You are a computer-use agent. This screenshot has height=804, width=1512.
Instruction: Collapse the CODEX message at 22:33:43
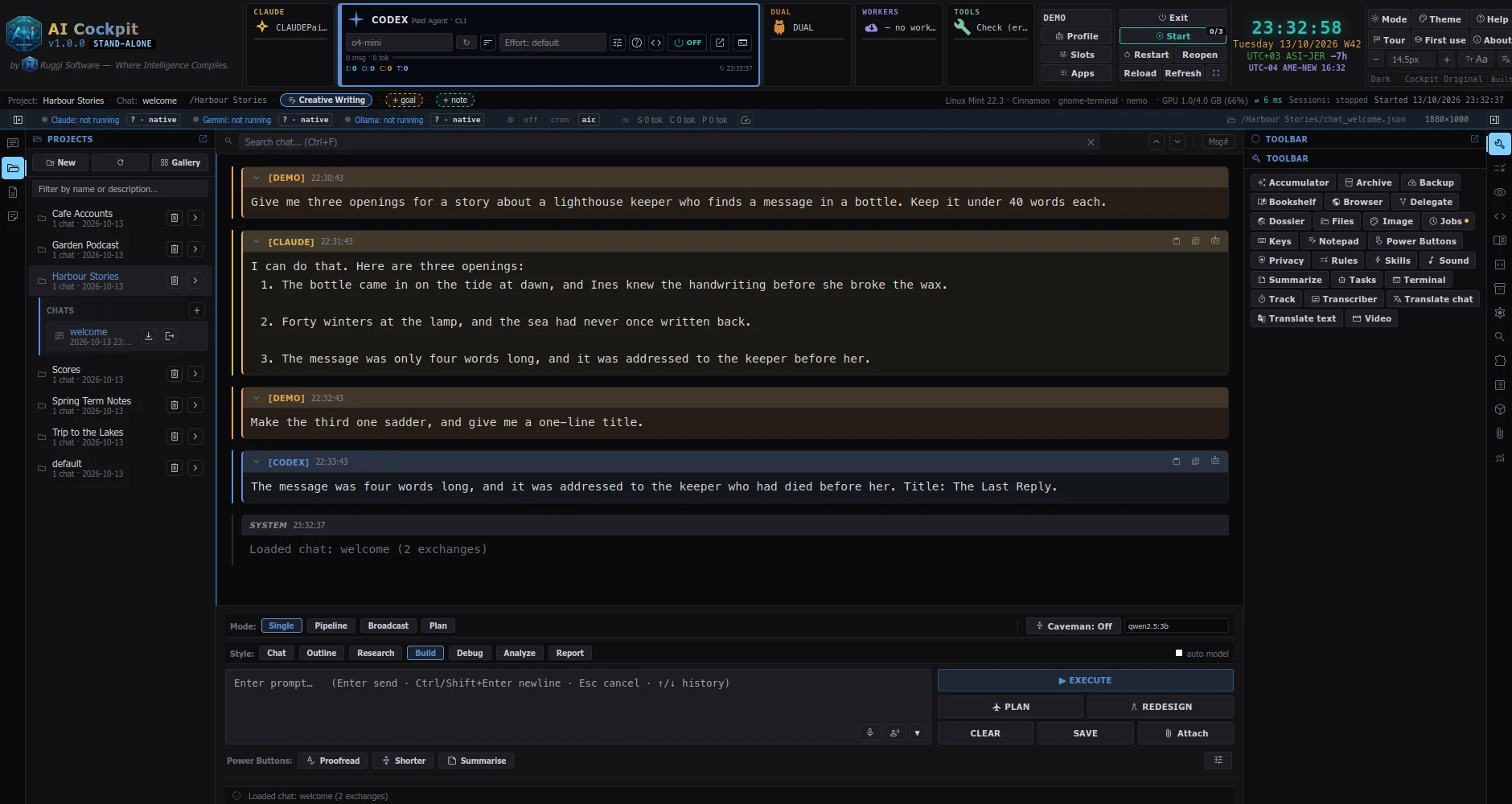click(257, 461)
